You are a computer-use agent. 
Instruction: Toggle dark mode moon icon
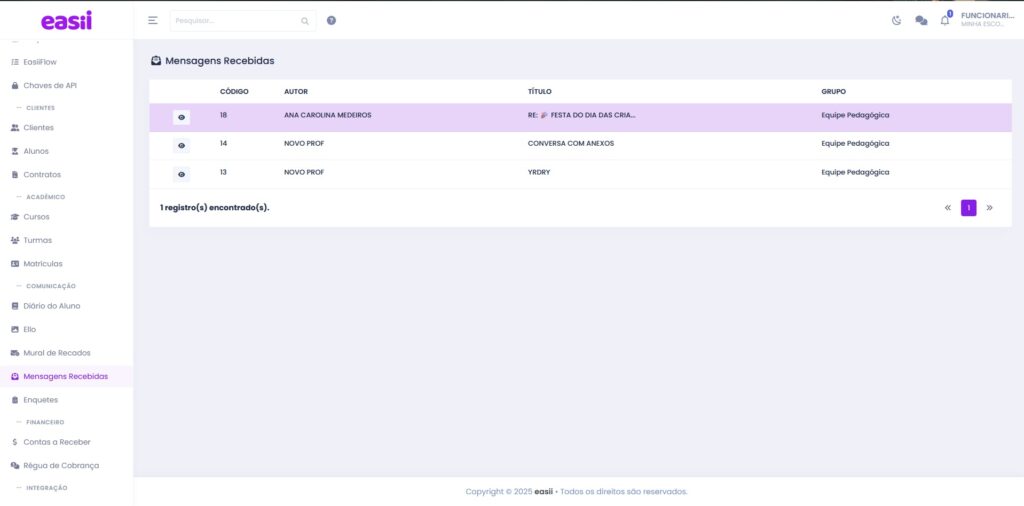(896, 20)
